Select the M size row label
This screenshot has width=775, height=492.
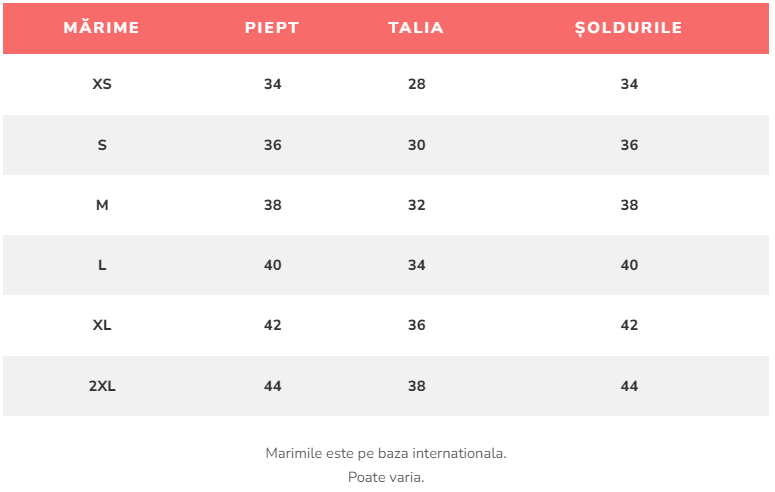pyautogui.click(x=102, y=205)
